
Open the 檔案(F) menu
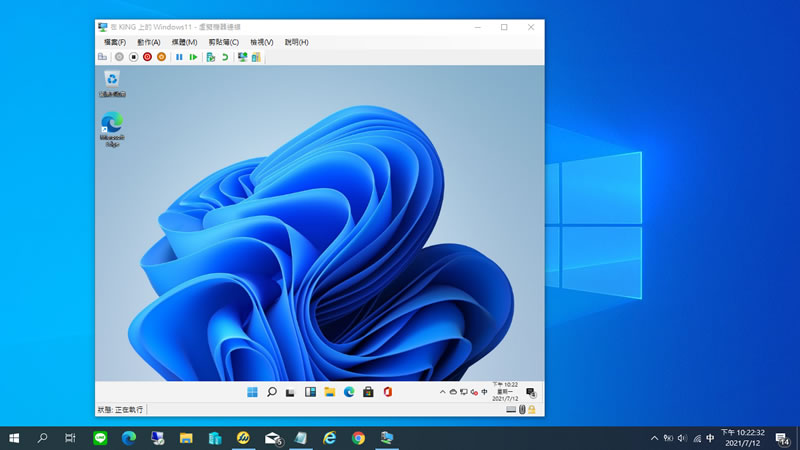115,42
